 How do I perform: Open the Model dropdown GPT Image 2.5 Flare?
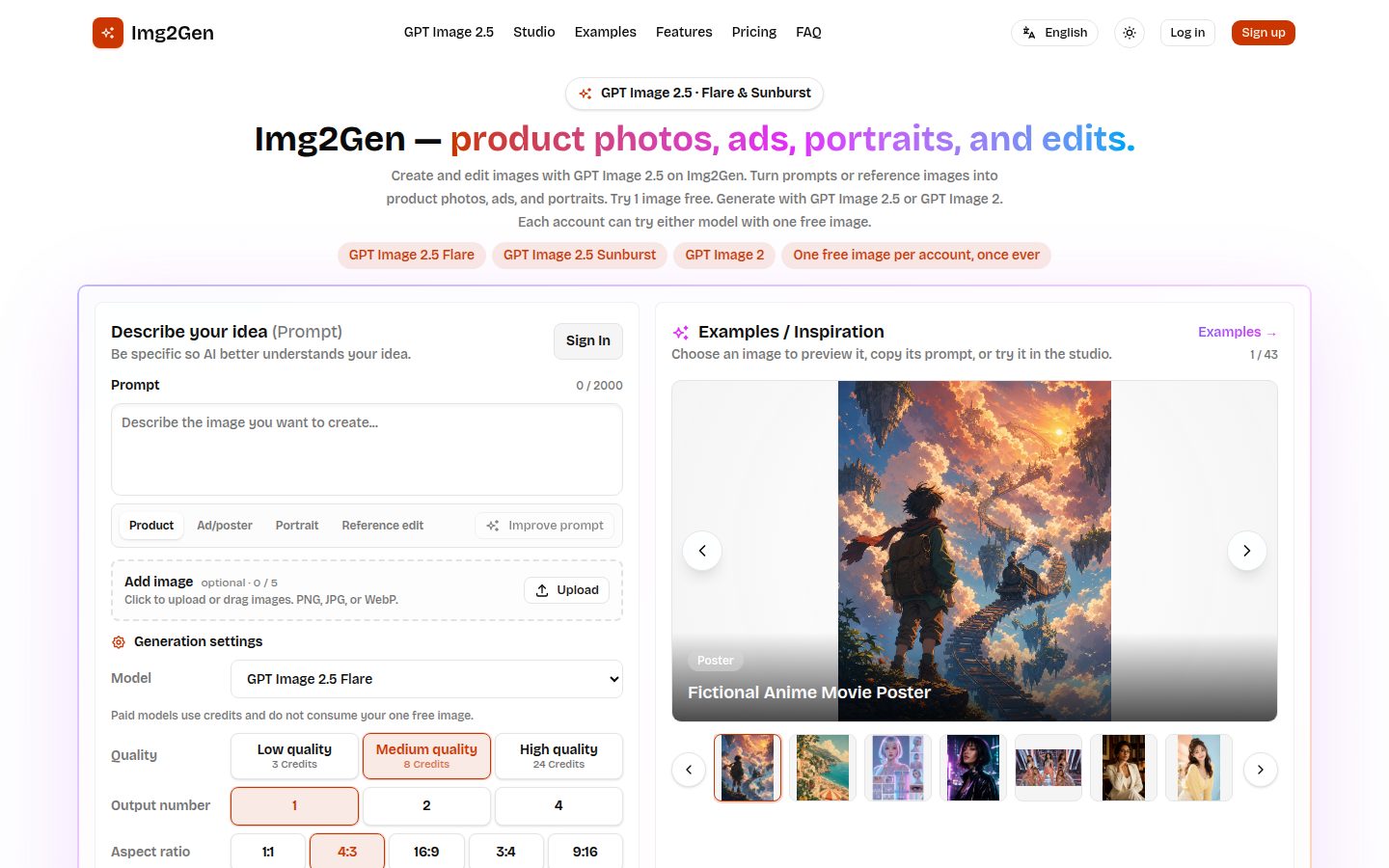point(426,679)
